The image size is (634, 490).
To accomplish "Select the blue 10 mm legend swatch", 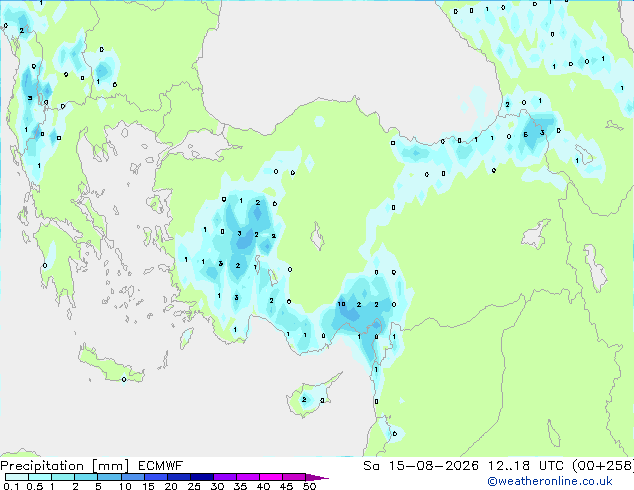I will click(x=133, y=477).
